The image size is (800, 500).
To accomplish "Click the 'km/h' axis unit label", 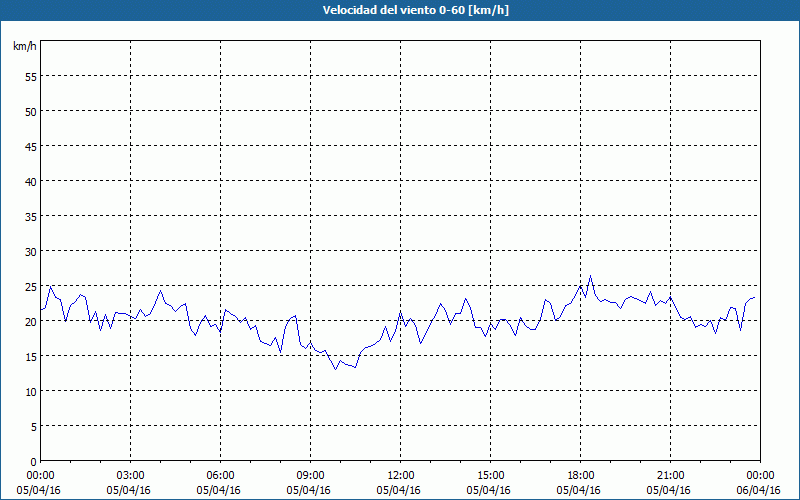I will click(24, 46).
